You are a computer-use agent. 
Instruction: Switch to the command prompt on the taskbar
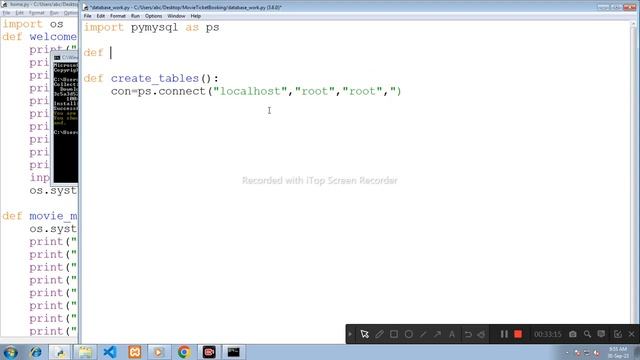(233, 352)
